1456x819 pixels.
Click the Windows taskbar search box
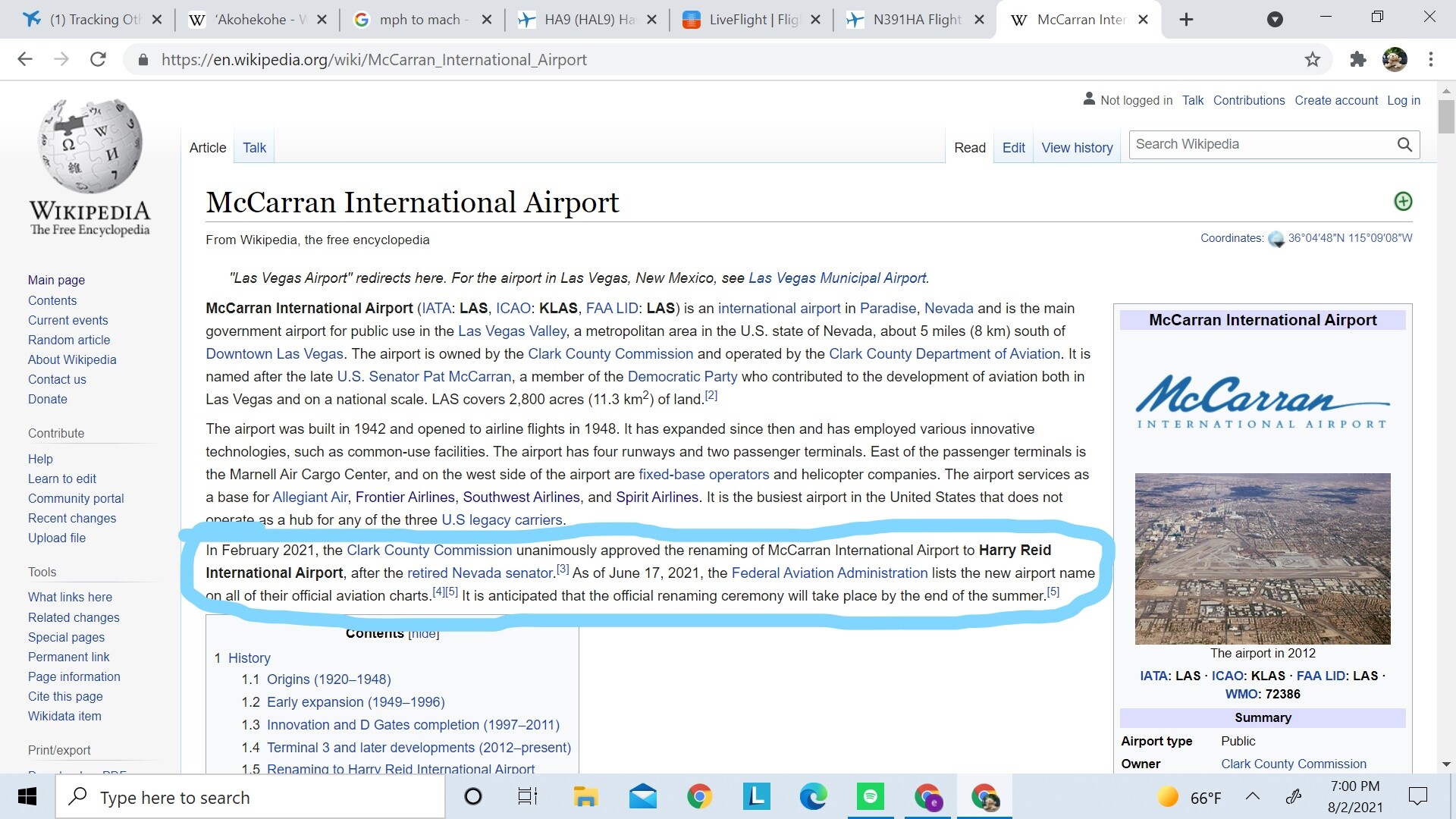pyautogui.click(x=250, y=797)
